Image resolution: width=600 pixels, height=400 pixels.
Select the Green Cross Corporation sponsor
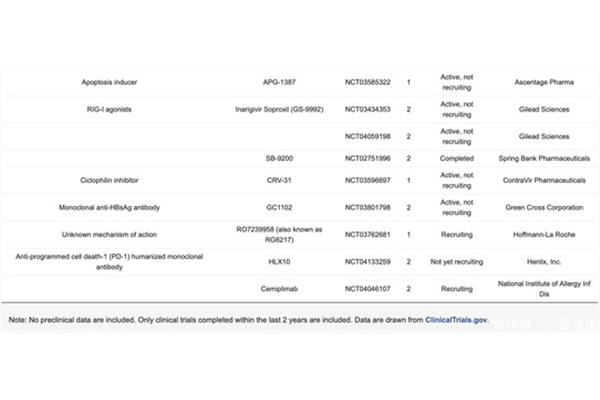point(544,207)
